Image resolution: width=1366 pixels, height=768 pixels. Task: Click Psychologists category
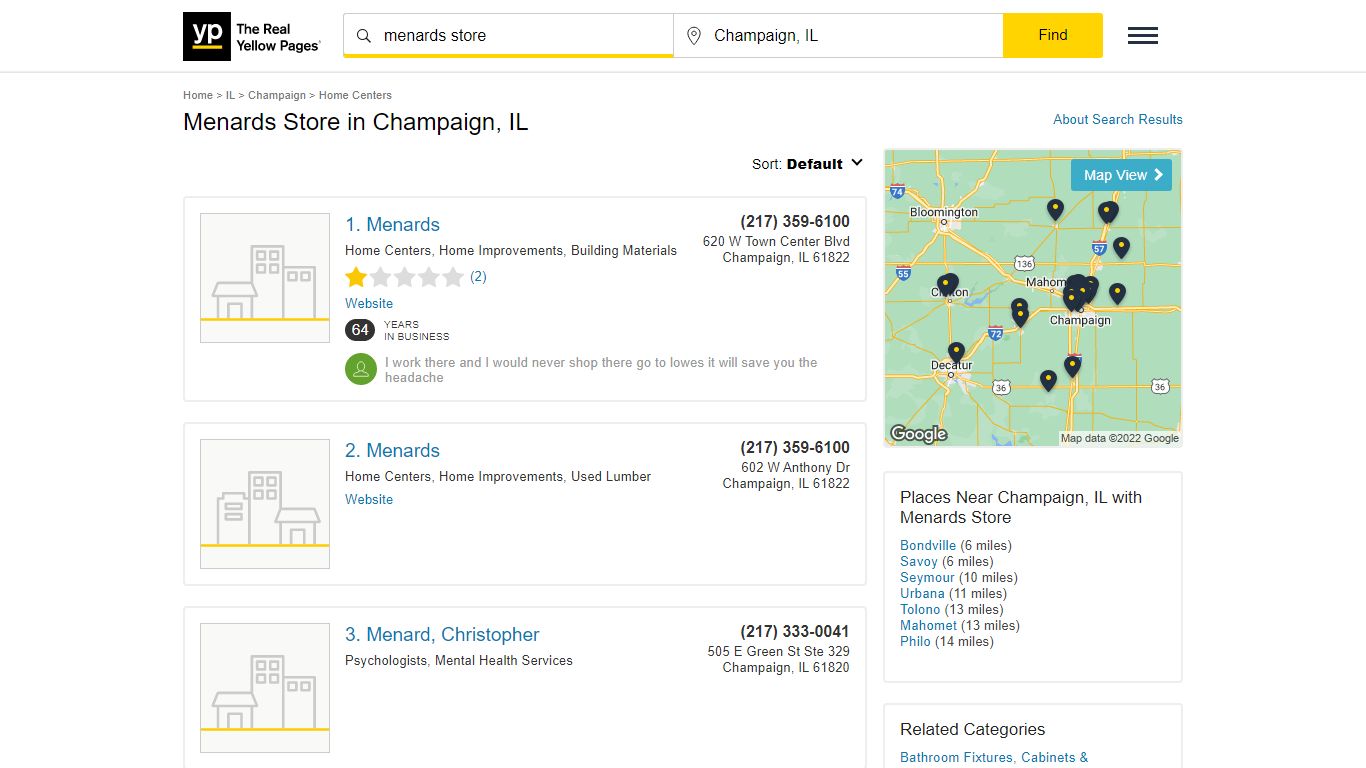386,661
